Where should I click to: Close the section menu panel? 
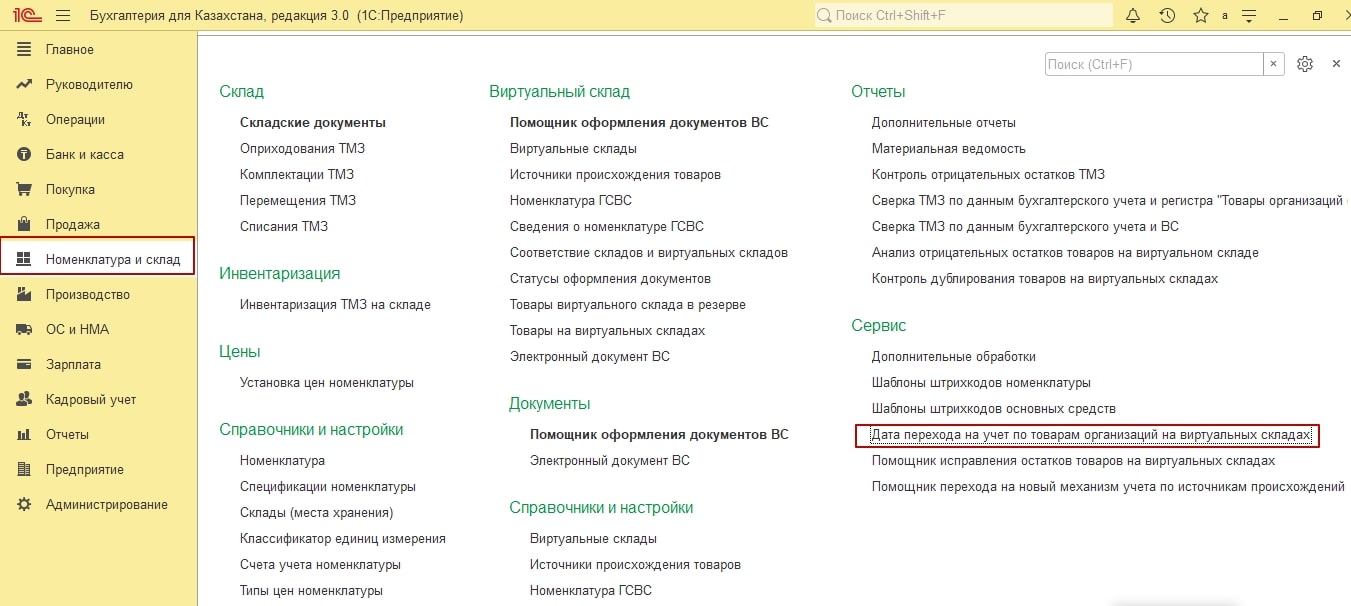tap(1336, 64)
